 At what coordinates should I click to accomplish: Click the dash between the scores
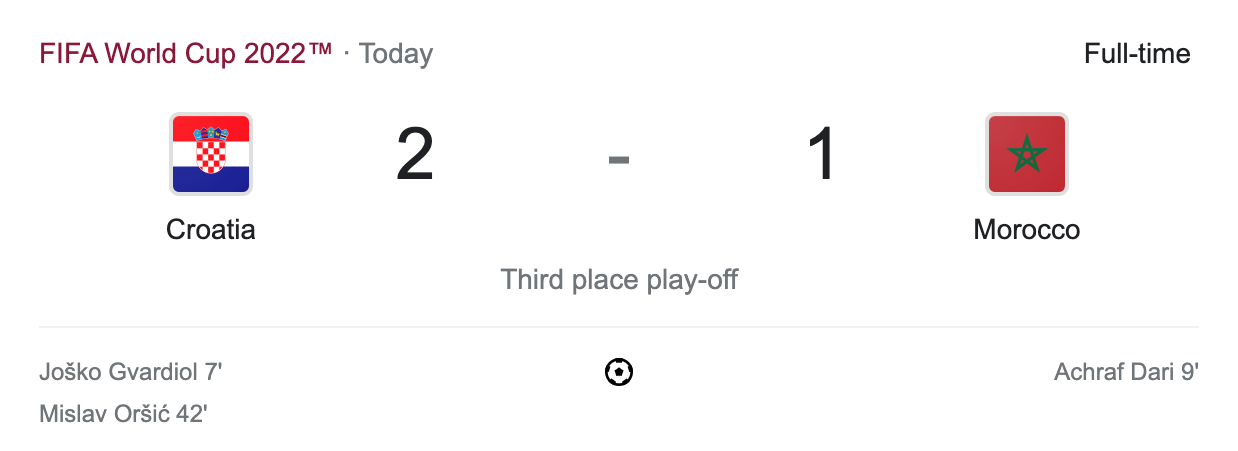pos(619,157)
